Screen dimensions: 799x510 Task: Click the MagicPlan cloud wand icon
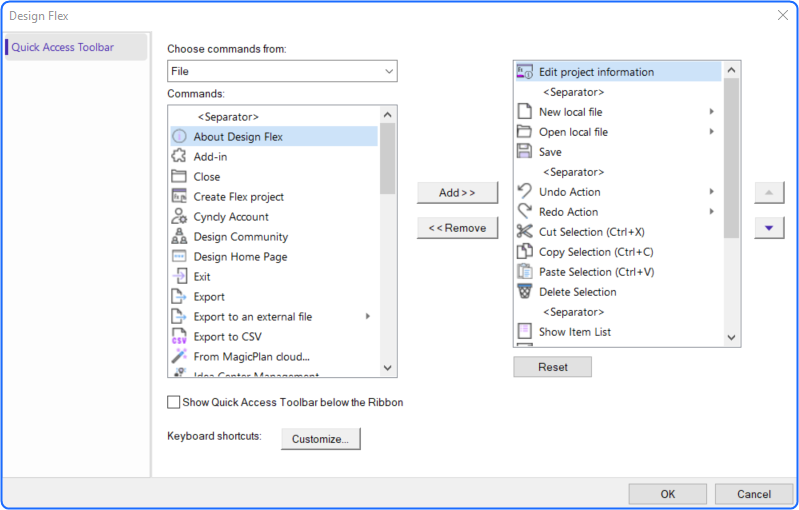pyautogui.click(x=179, y=356)
